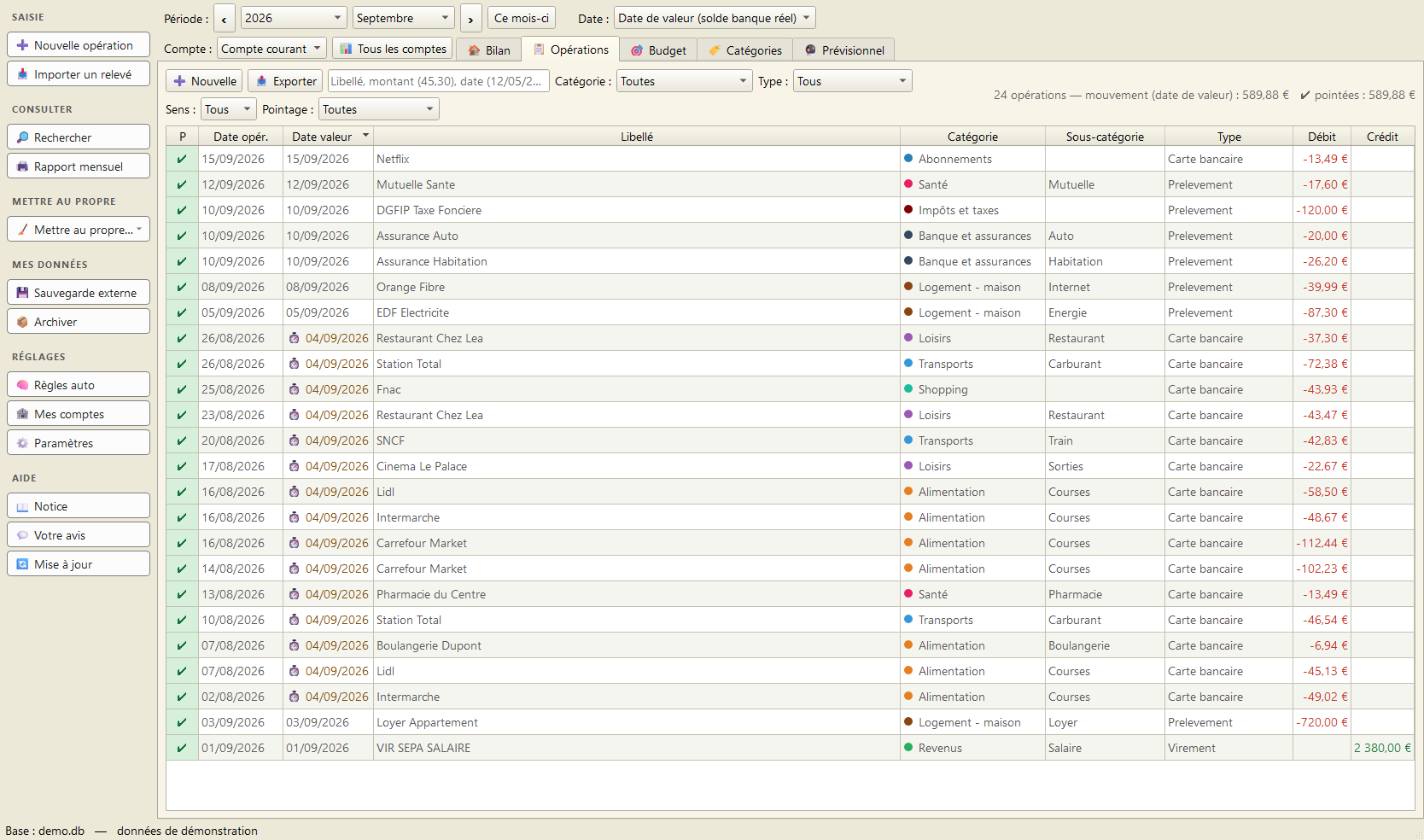This screenshot has height=840, width=1424.
Task: Click the Libellé, montant search field
Action: [x=439, y=81]
